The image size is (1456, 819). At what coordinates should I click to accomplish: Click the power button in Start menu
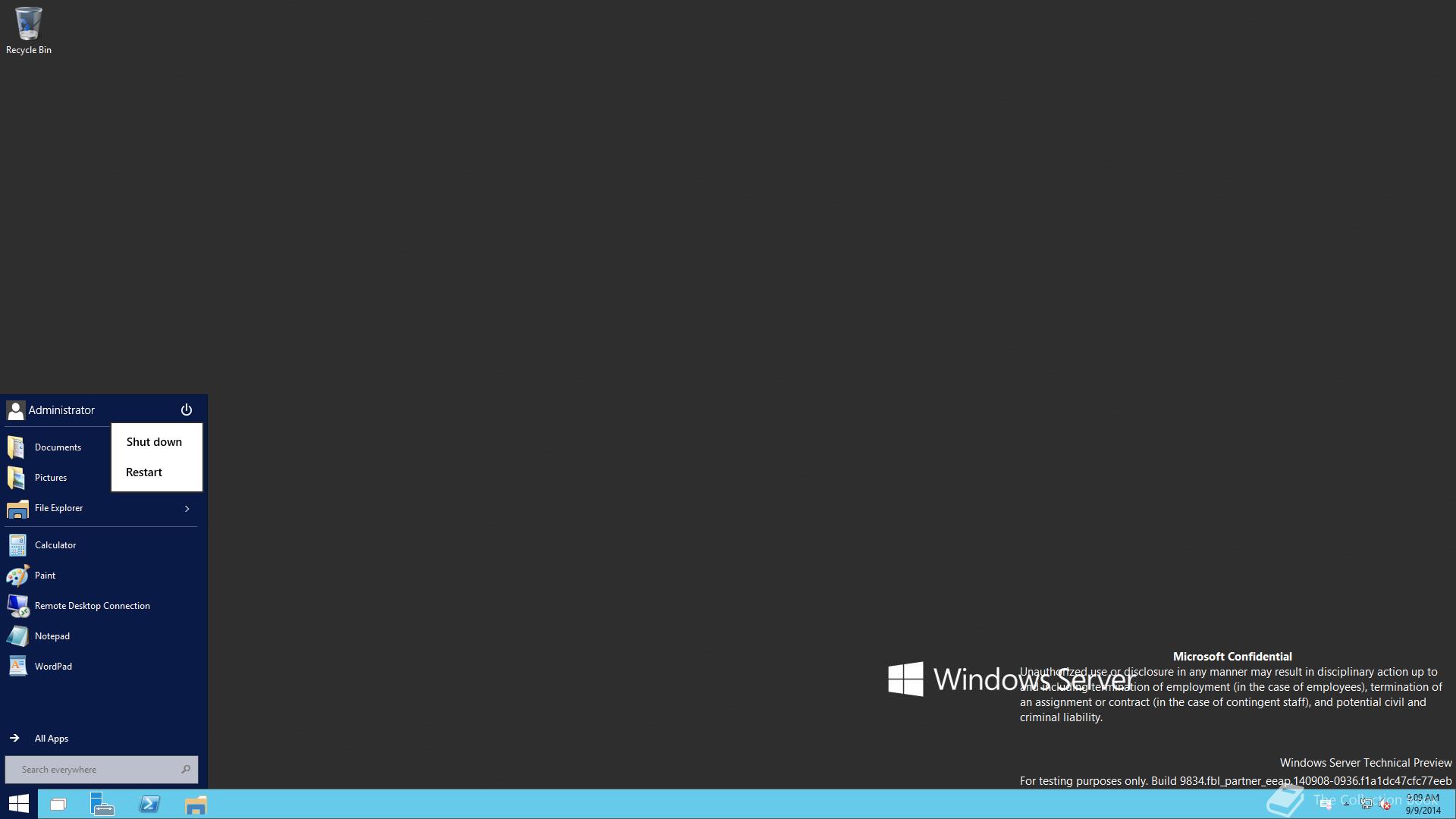pos(187,410)
